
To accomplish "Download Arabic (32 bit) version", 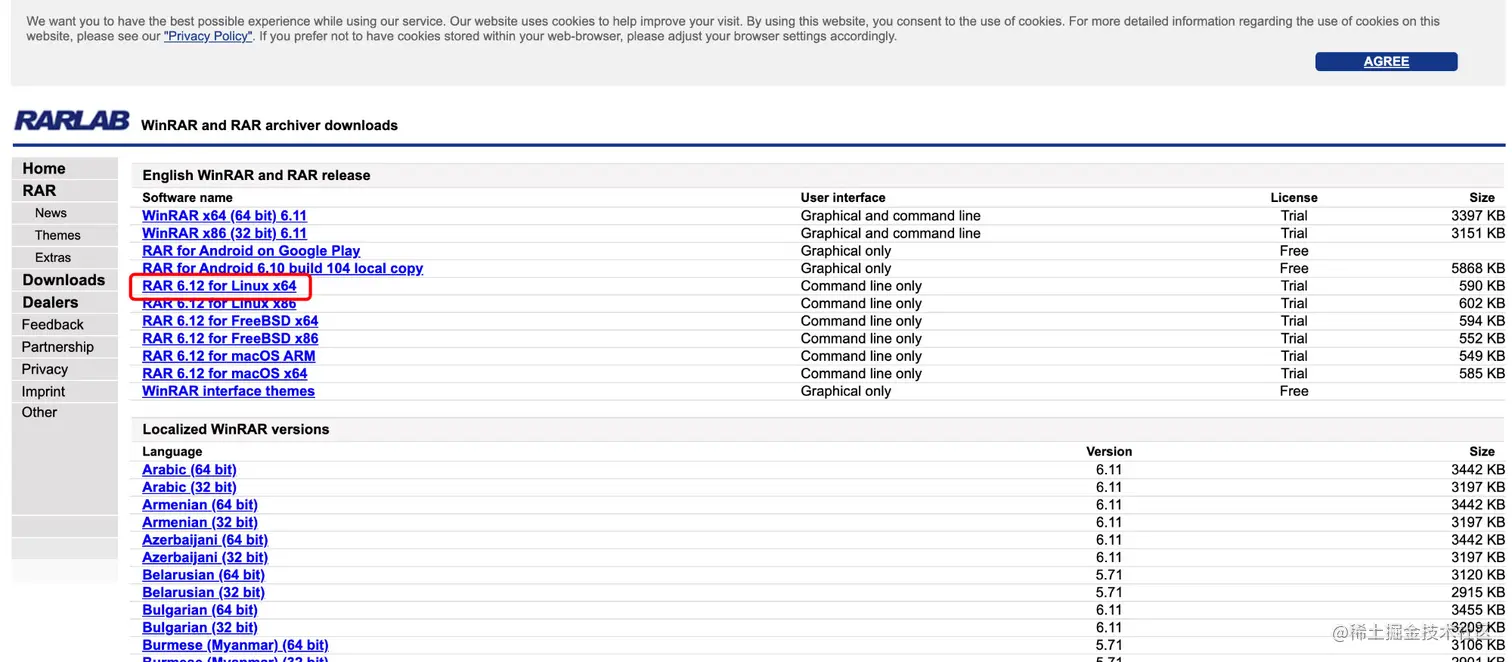I will pos(189,487).
